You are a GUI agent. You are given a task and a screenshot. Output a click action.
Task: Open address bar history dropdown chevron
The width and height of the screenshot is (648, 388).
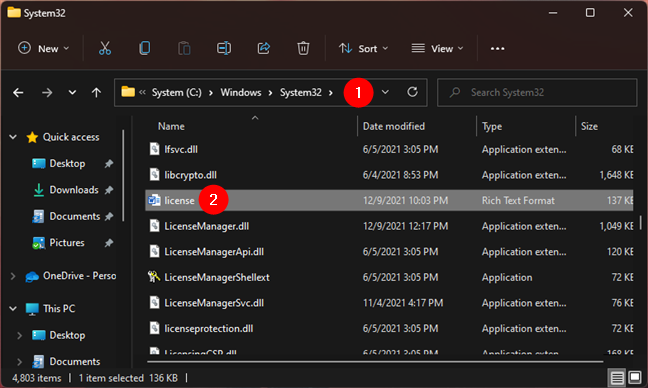385,92
